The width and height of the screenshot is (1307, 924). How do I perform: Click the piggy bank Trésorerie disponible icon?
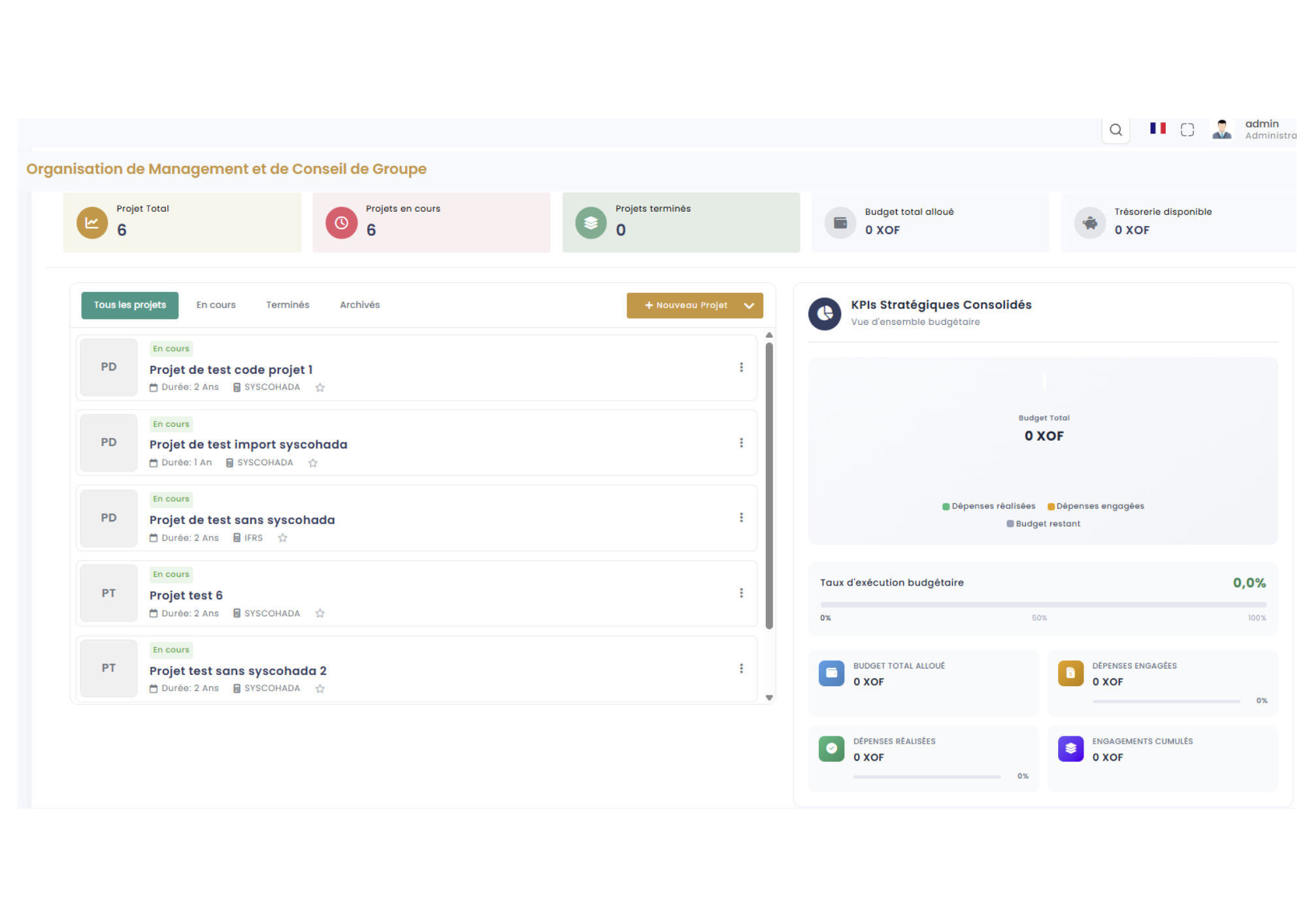(1089, 222)
